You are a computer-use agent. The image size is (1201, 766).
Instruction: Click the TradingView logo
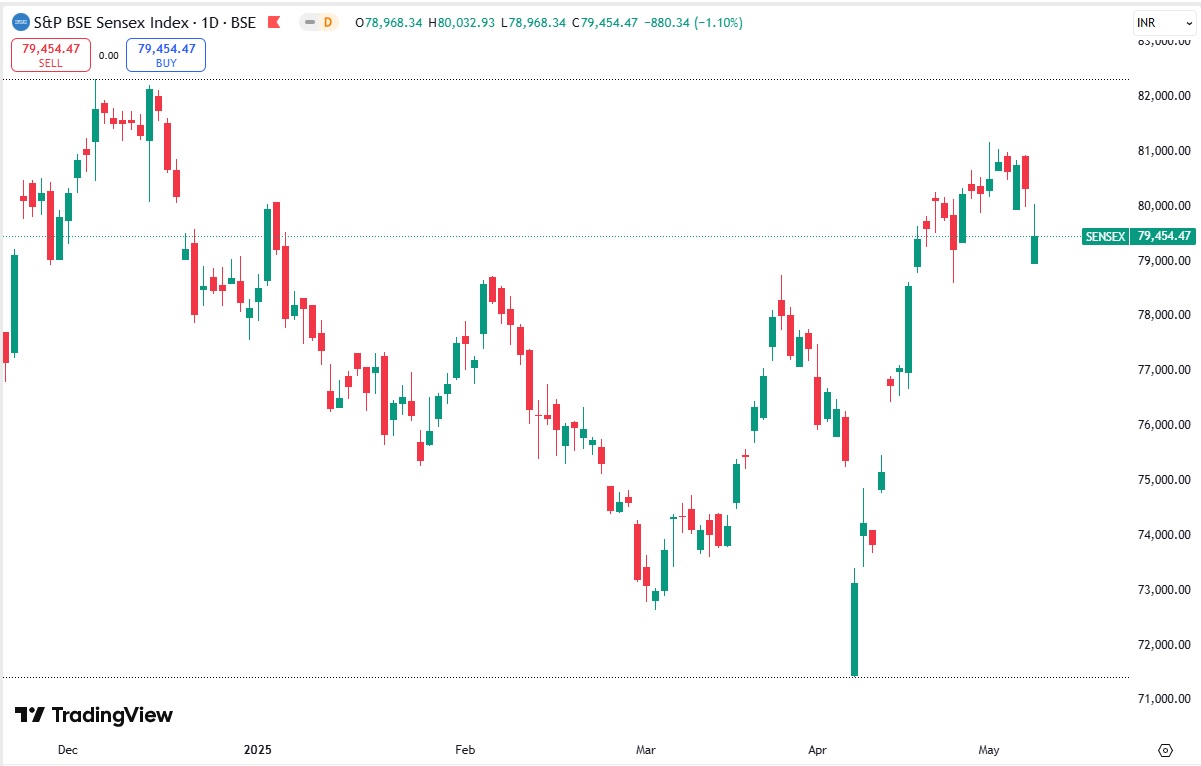point(95,715)
